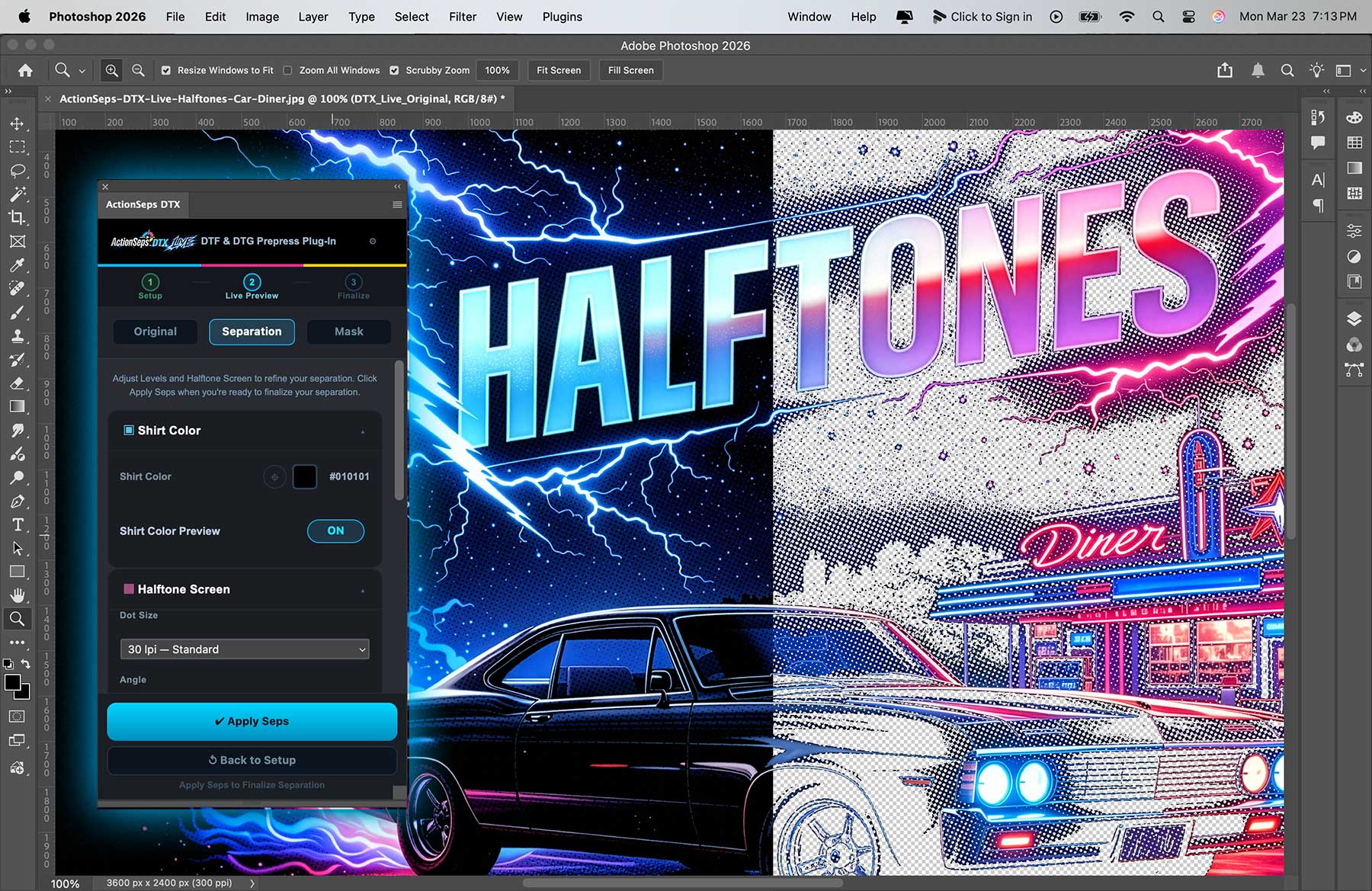This screenshot has width=1372, height=891.
Task: Click the 100% zoom field in options bar
Action: [x=497, y=70]
